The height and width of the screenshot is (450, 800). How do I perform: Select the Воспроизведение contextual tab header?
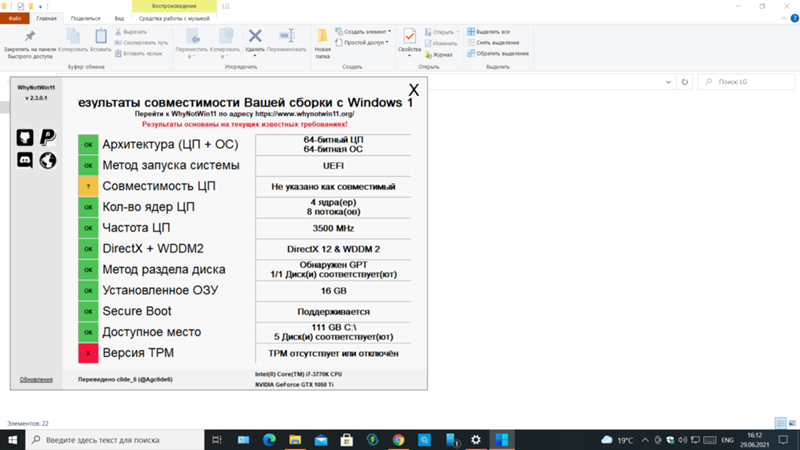174,6
